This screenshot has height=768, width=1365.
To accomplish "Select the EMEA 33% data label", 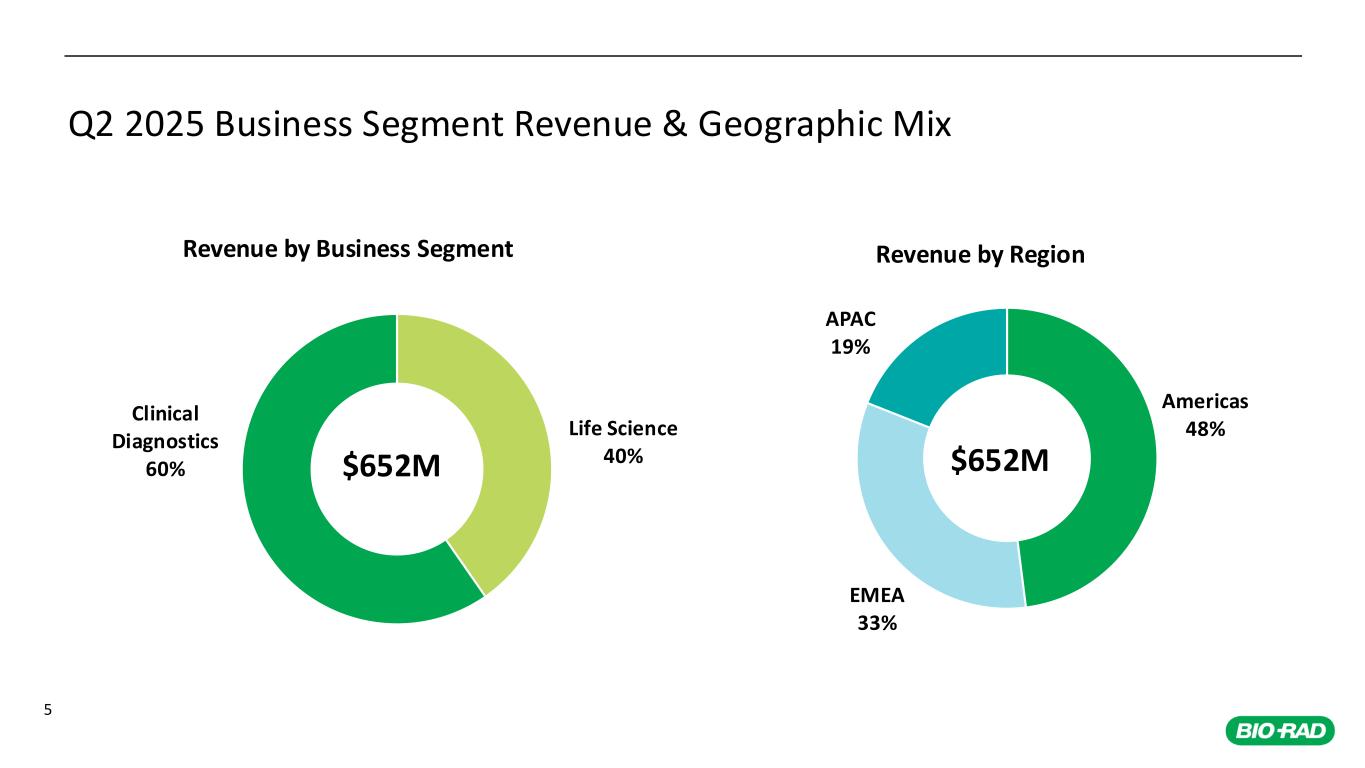I will tap(877, 609).
